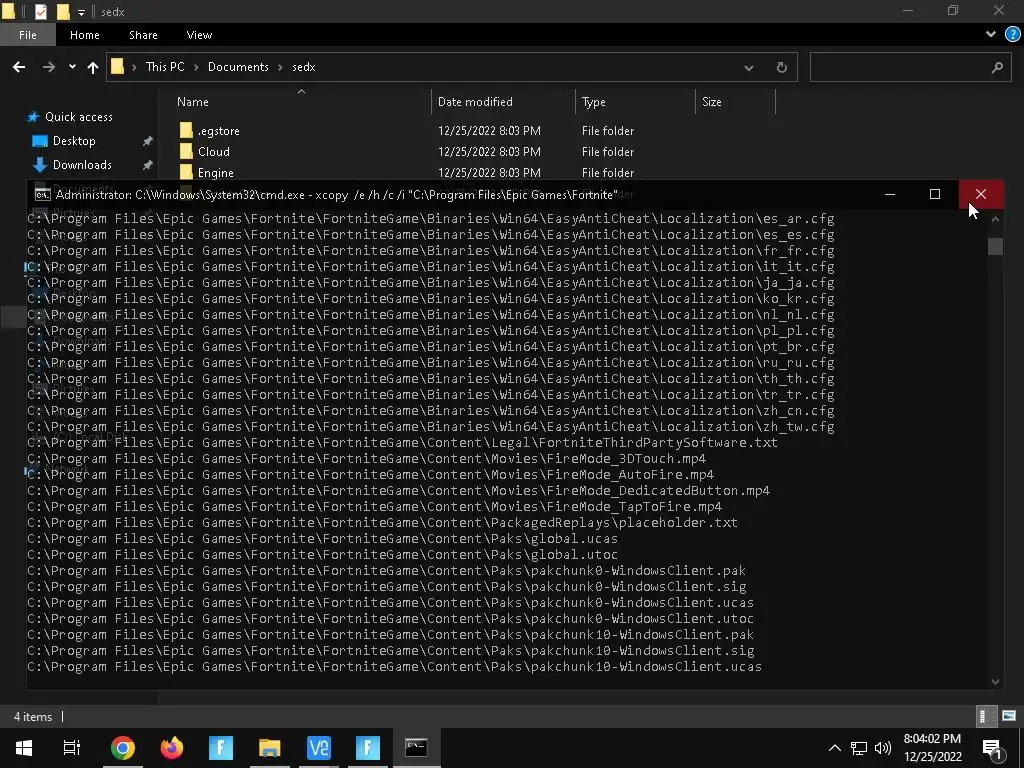
Task: Expand the address bar history dropdown
Action: [748, 67]
